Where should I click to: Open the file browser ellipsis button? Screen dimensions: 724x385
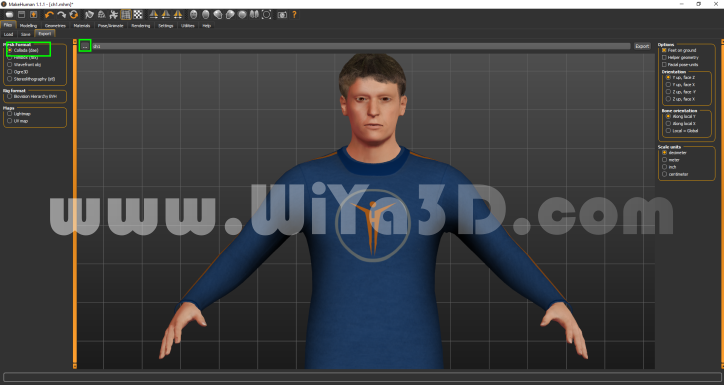pos(85,46)
